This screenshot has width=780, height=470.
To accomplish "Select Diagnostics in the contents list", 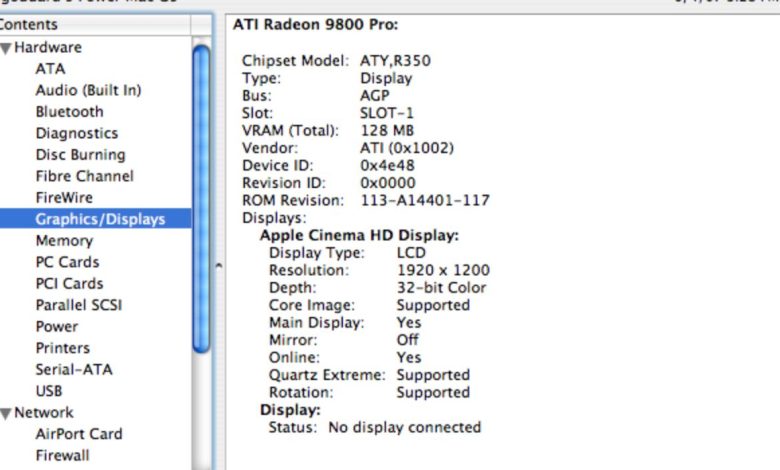I will point(77,133).
